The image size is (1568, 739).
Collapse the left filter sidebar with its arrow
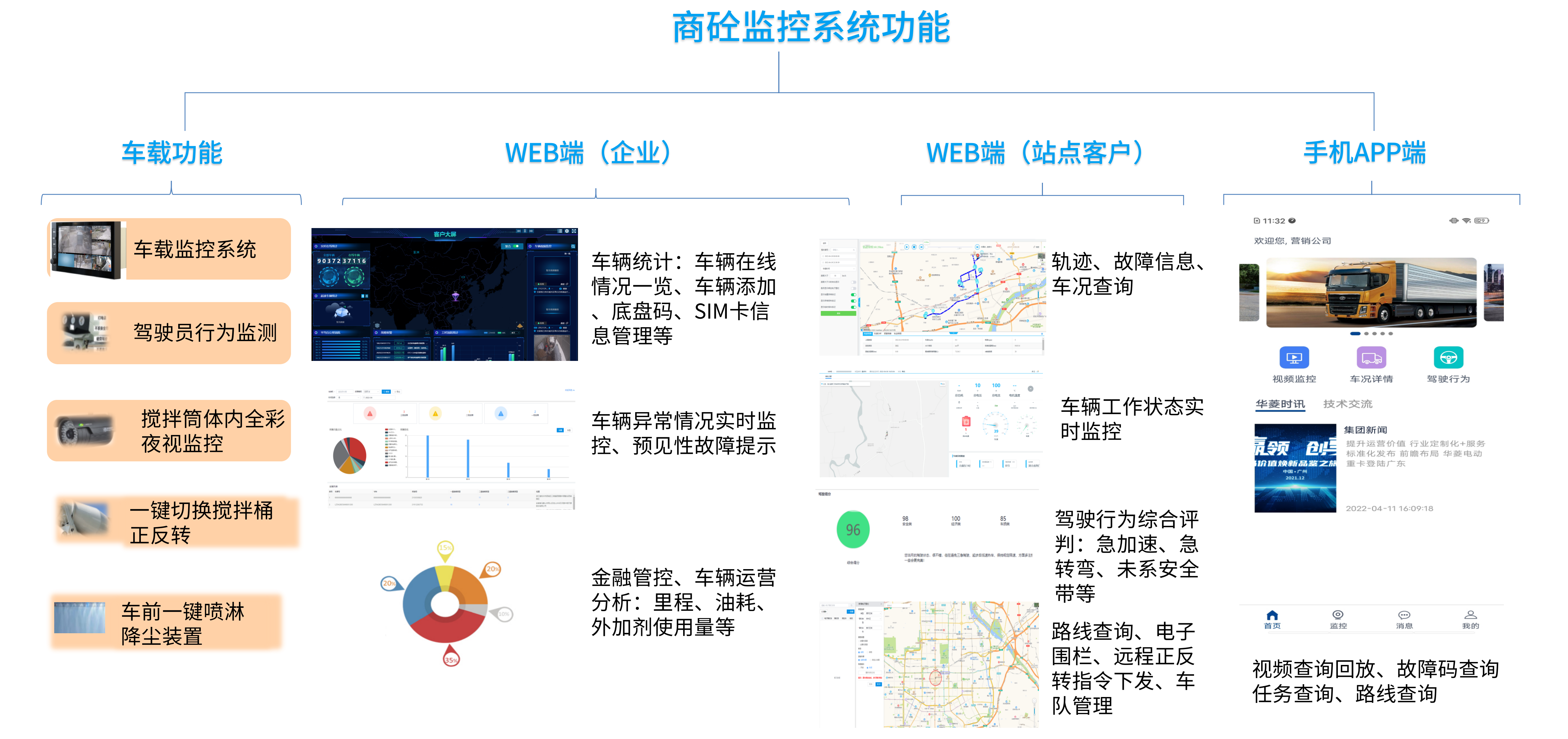point(859,302)
